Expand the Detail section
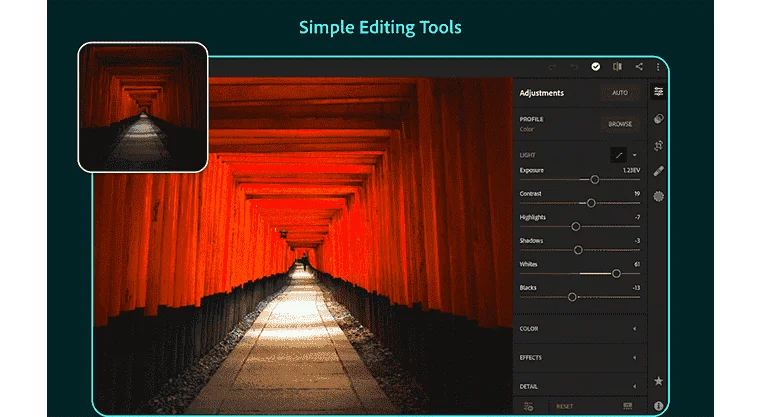 coord(580,386)
